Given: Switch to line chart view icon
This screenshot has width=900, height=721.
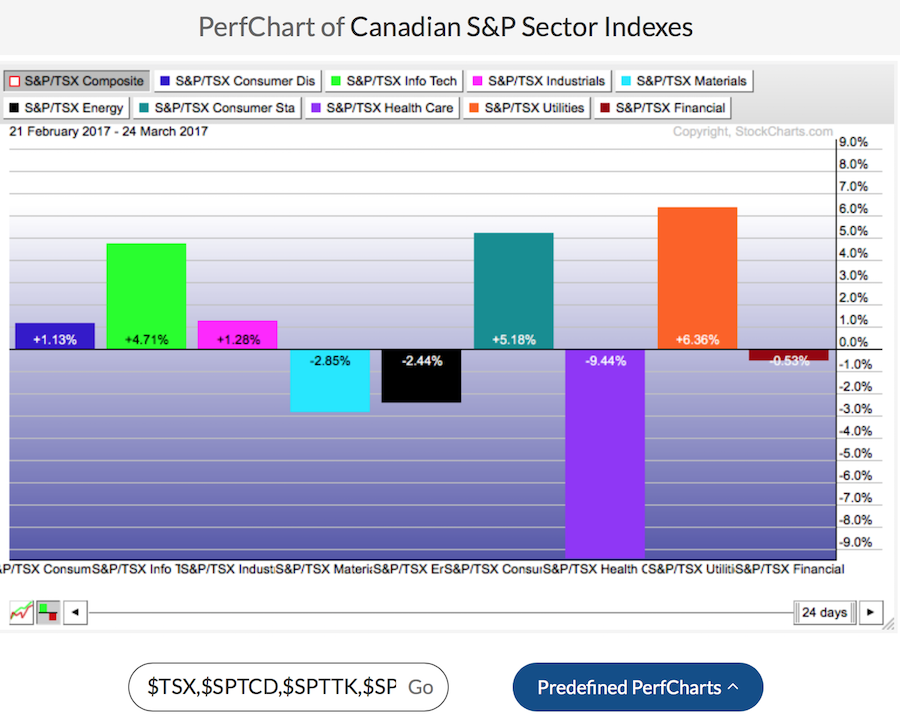Looking at the screenshot, I should (x=22, y=612).
